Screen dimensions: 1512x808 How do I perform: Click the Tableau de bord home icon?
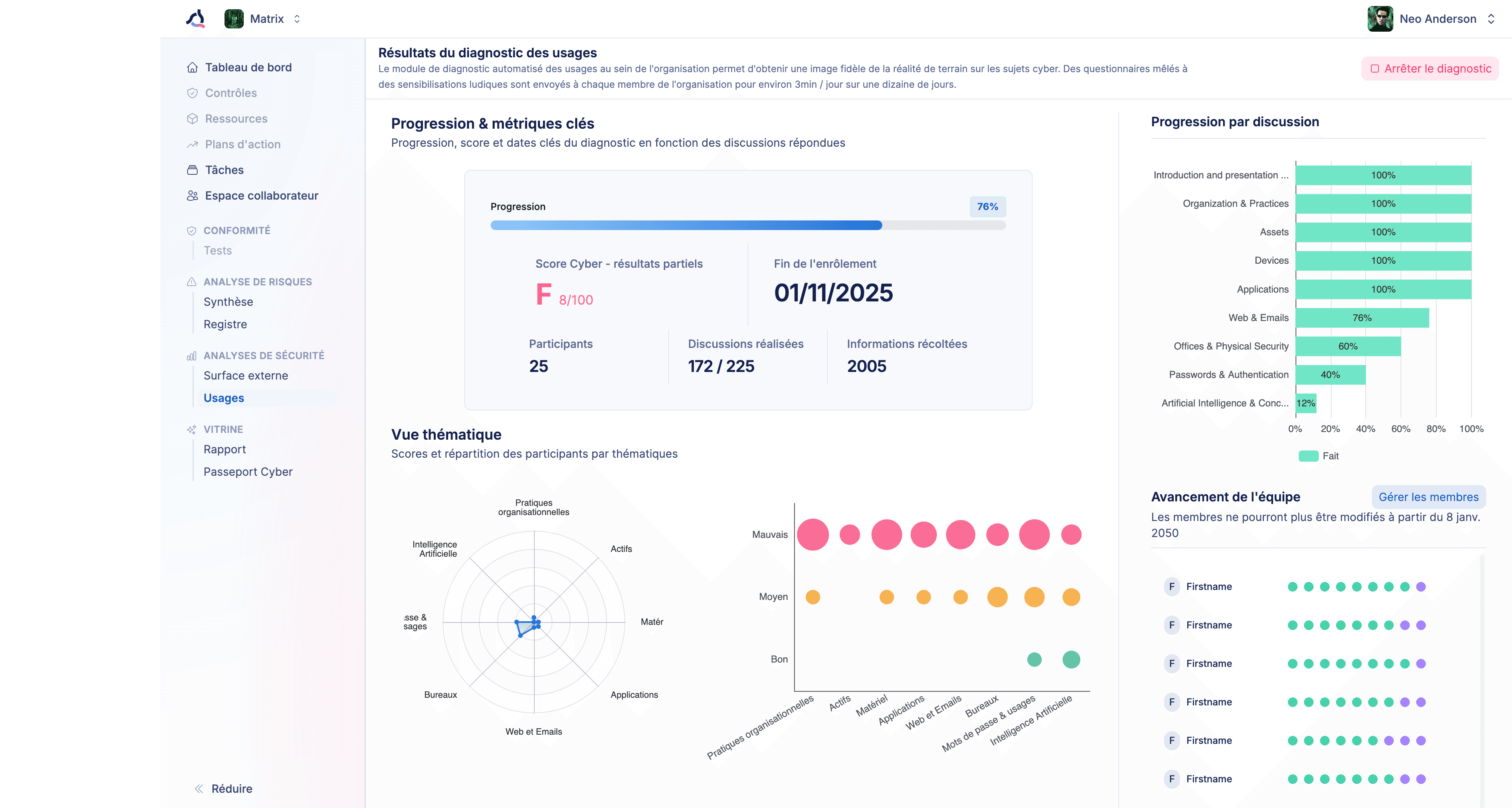point(192,67)
